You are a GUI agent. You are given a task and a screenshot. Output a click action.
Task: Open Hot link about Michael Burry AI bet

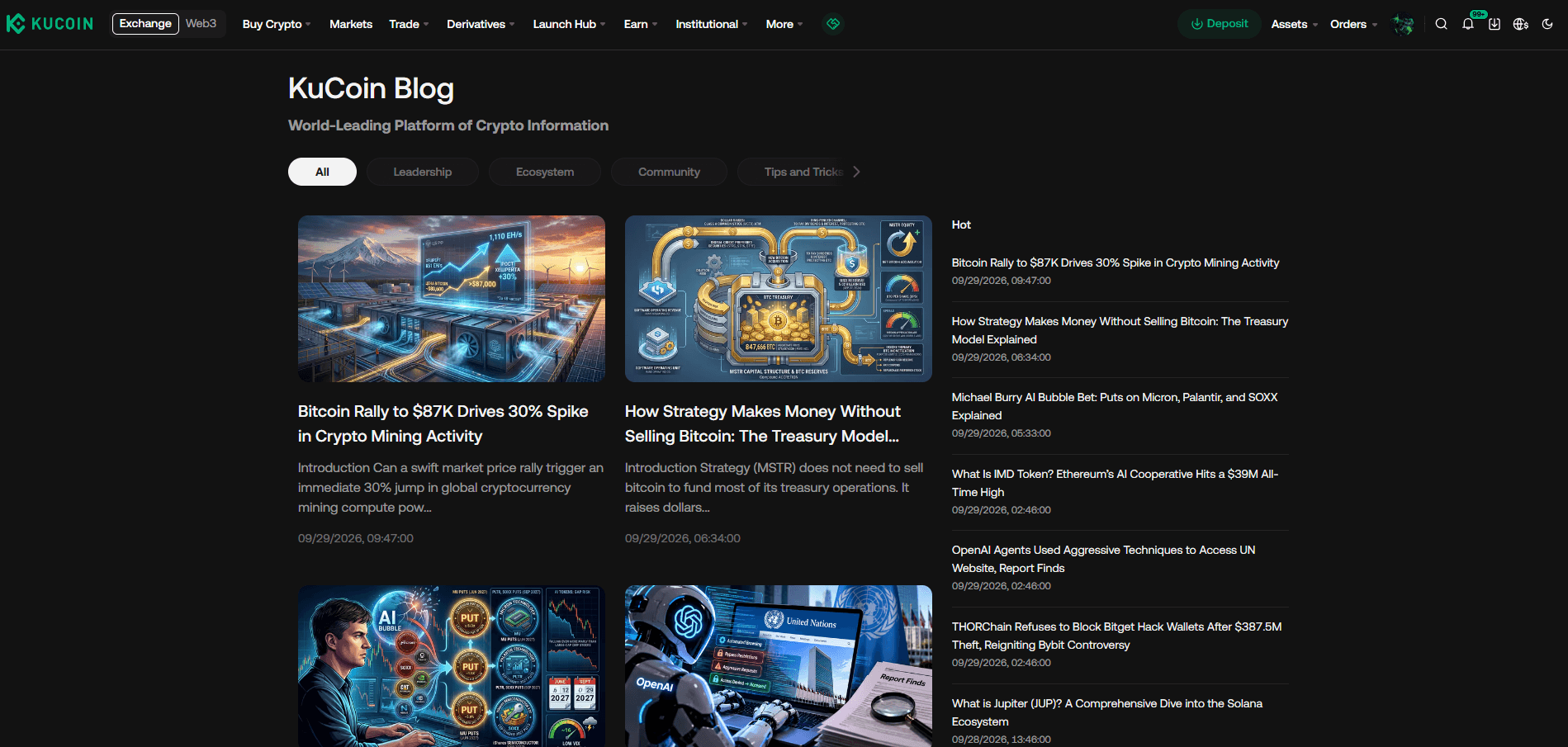(x=1115, y=406)
